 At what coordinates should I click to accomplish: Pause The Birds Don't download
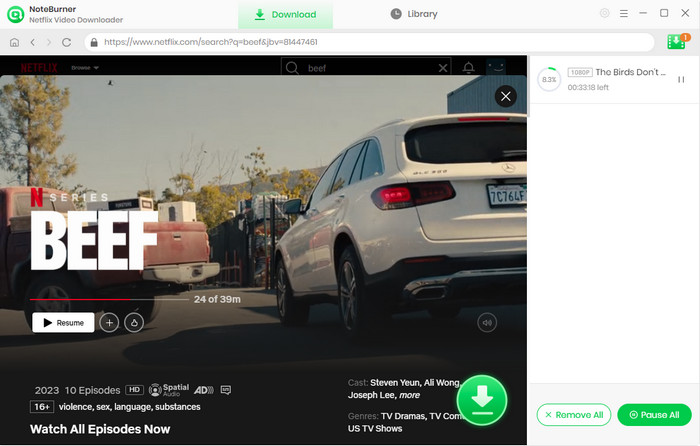681,79
